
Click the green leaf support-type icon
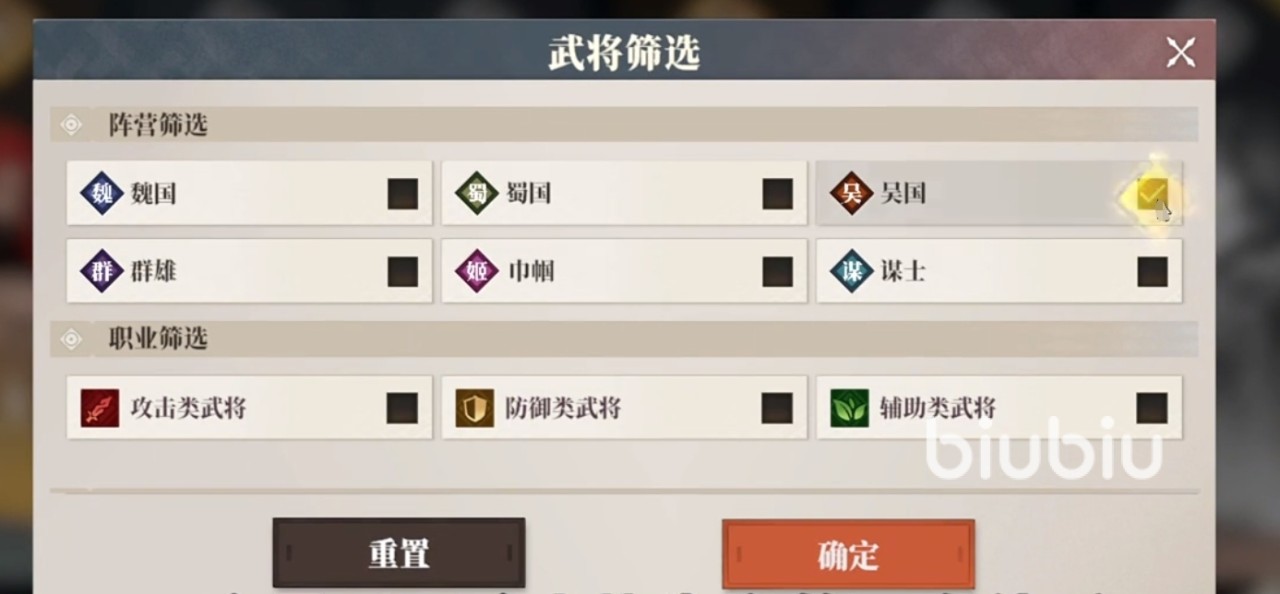[x=850, y=408]
